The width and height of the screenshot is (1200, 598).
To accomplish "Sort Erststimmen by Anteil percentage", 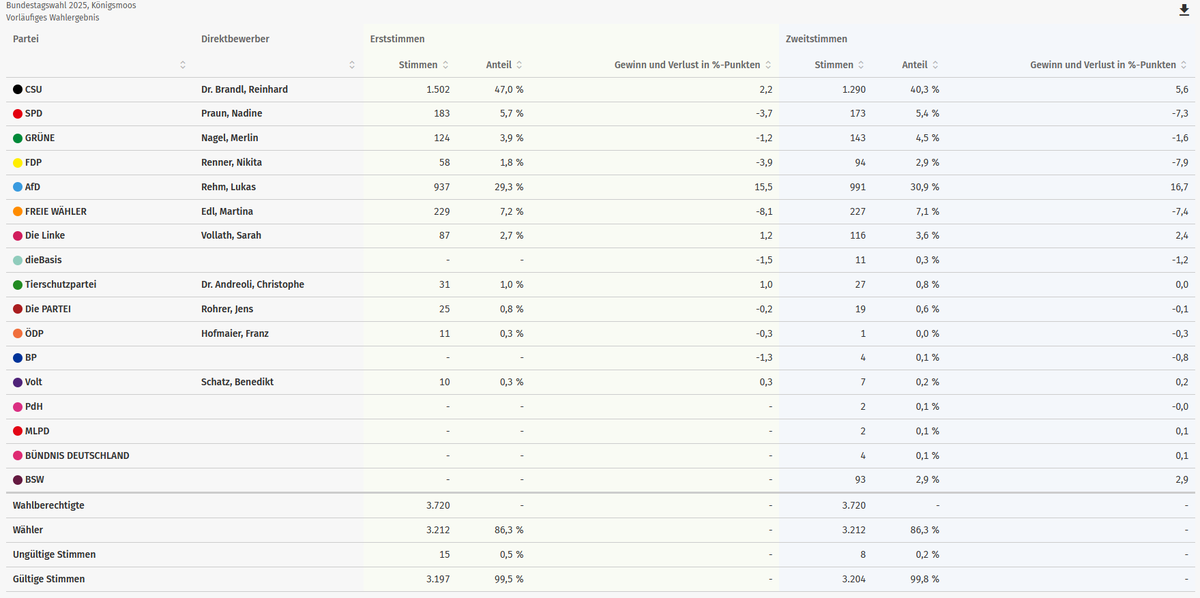I will pyautogui.click(x=520, y=65).
